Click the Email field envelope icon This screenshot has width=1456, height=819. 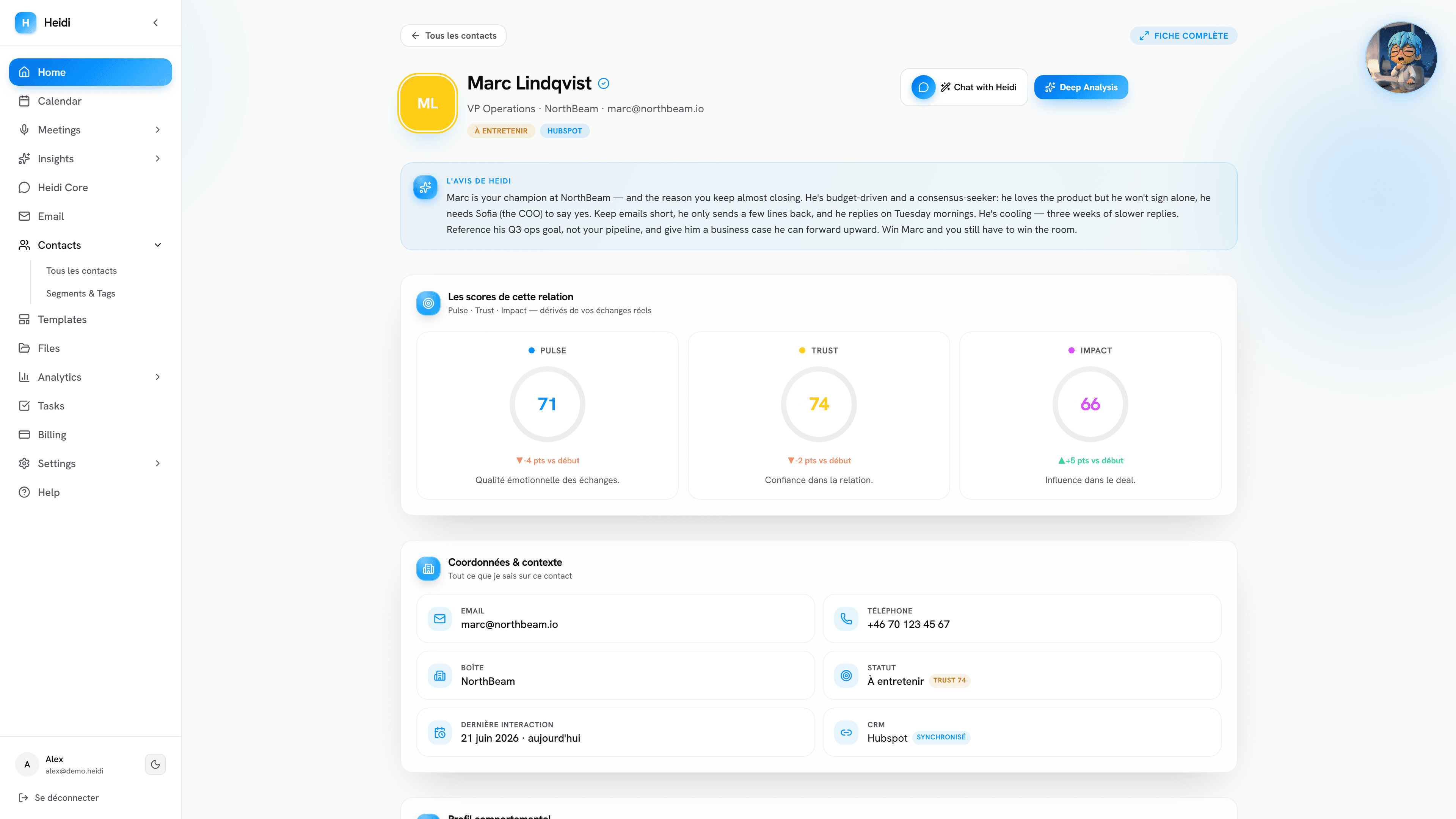[x=440, y=619]
